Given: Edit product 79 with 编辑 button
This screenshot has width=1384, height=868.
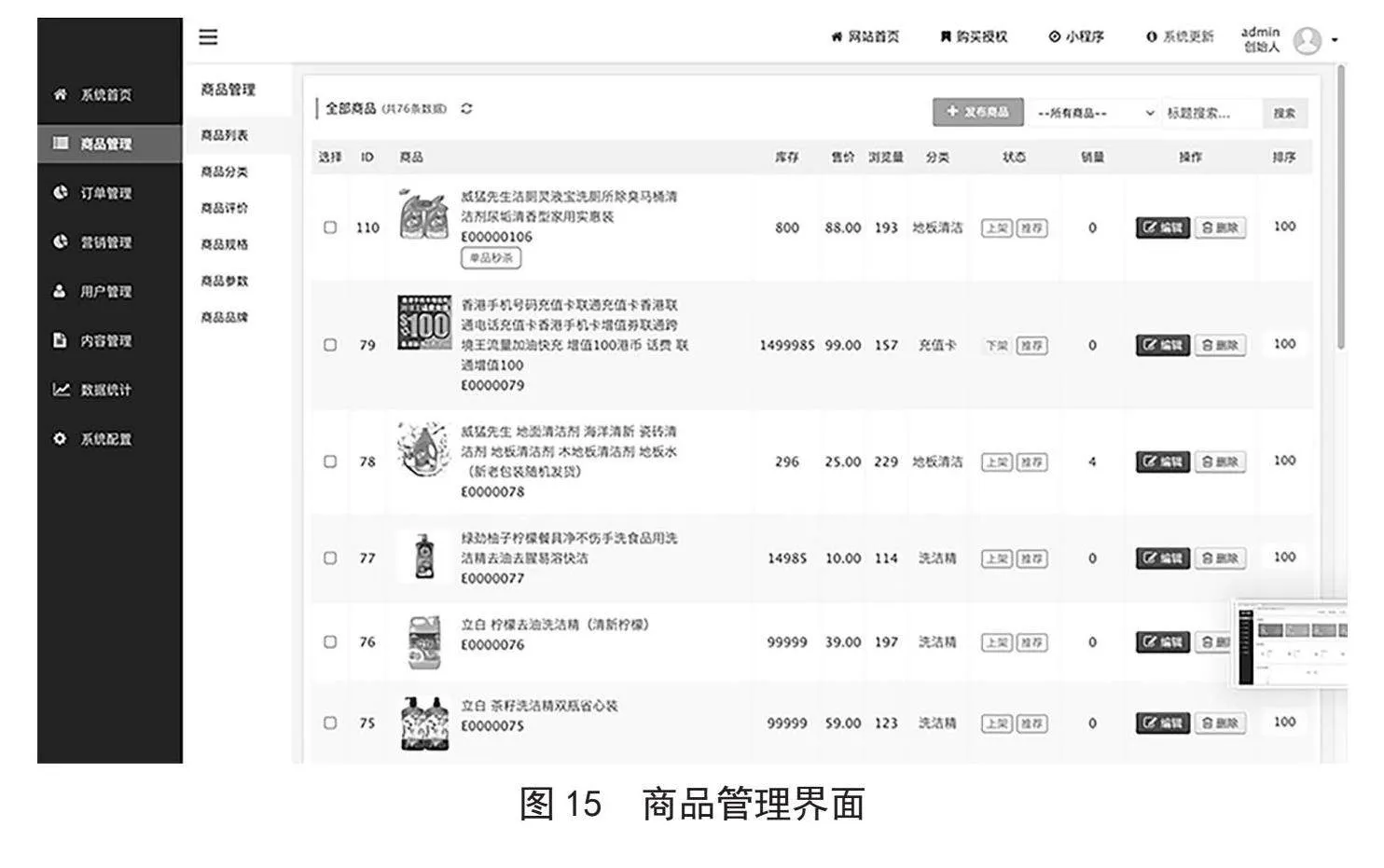Looking at the screenshot, I should (1163, 345).
